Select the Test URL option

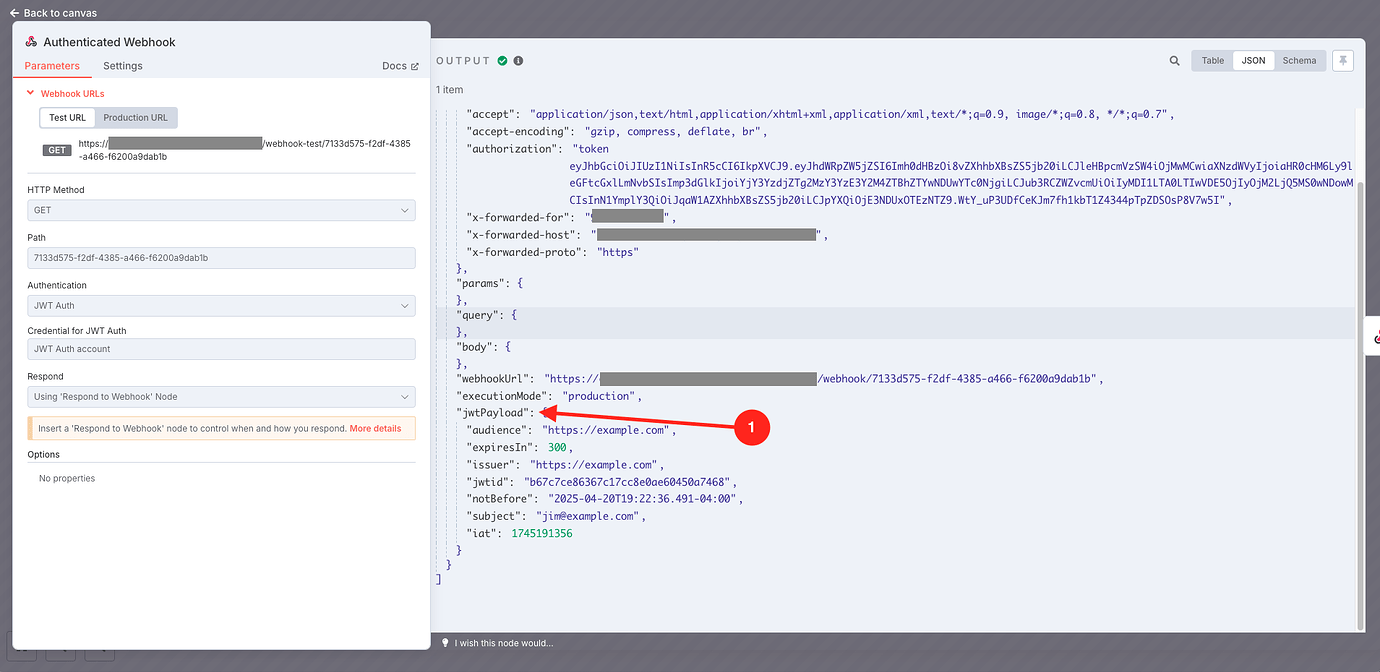click(66, 117)
